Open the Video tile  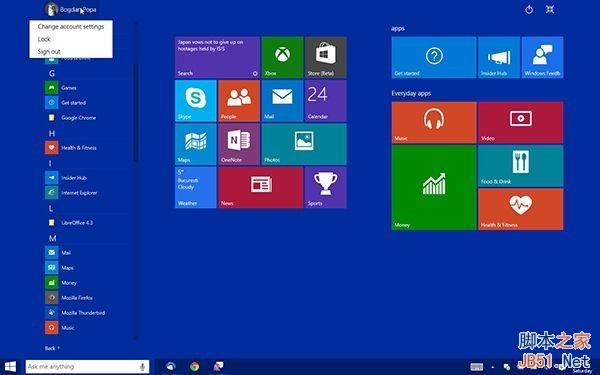[x=521, y=122]
